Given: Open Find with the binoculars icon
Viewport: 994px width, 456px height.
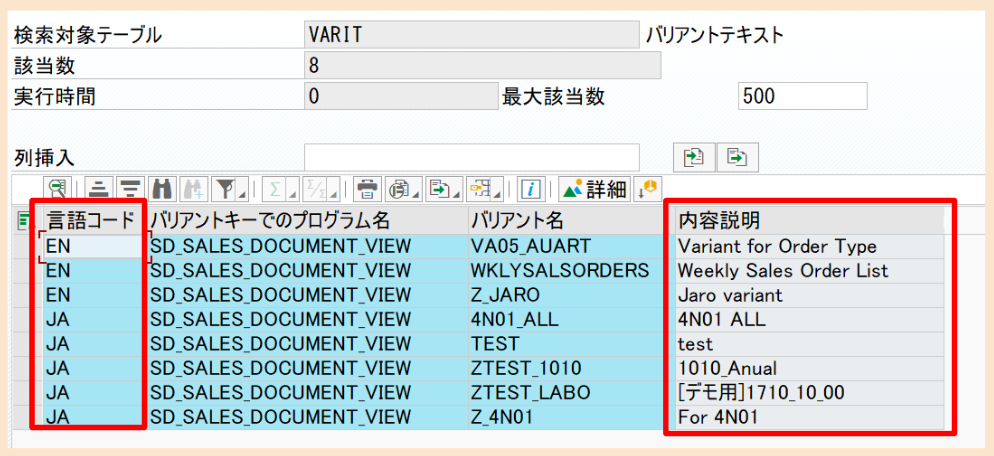Looking at the screenshot, I should [160, 188].
